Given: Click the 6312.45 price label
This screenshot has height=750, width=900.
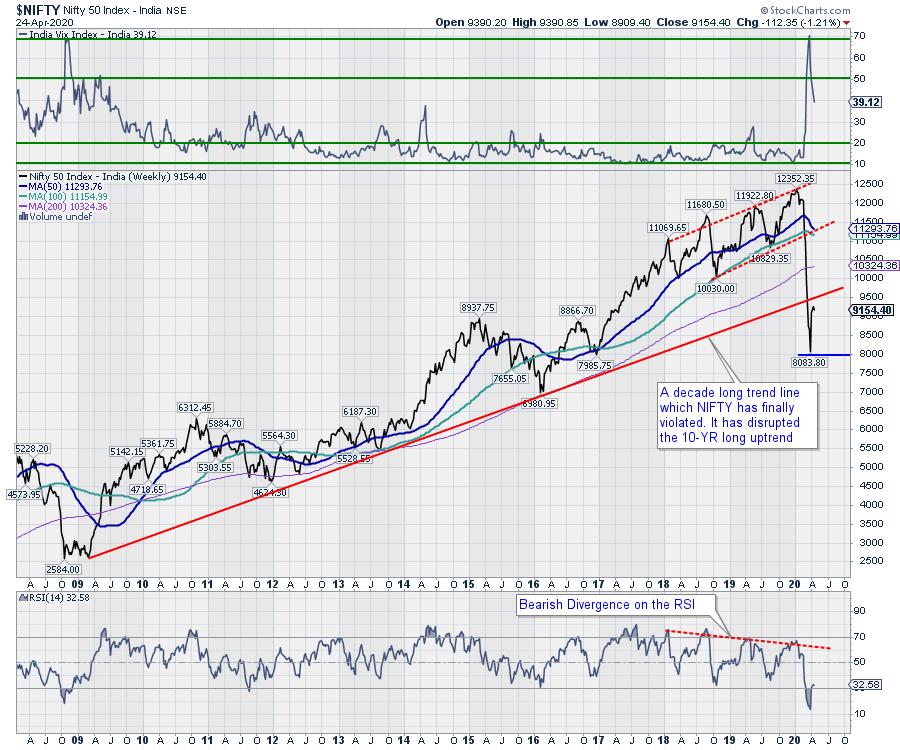Looking at the screenshot, I should click(x=195, y=407).
